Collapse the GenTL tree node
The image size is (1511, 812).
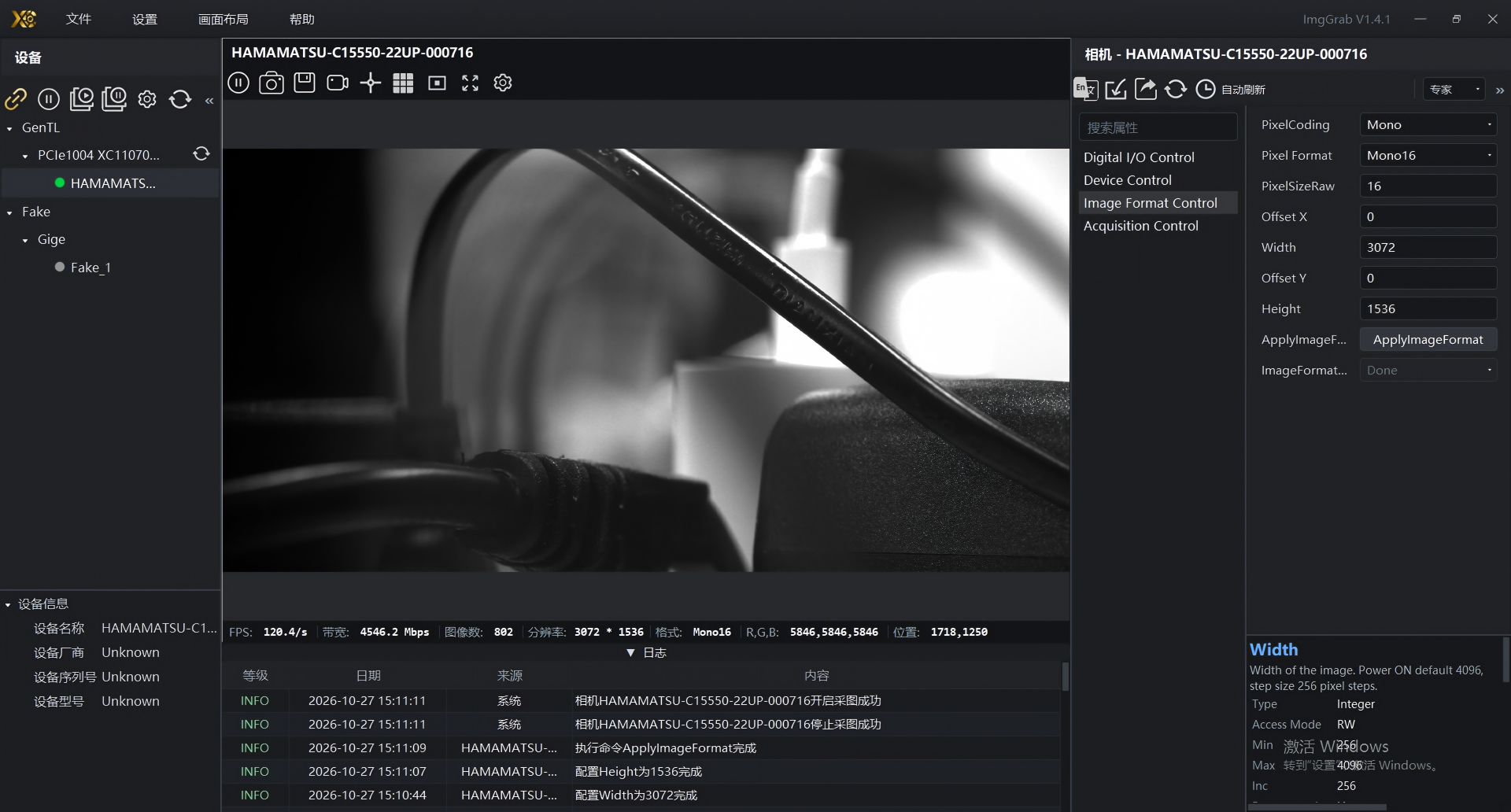(x=9, y=128)
